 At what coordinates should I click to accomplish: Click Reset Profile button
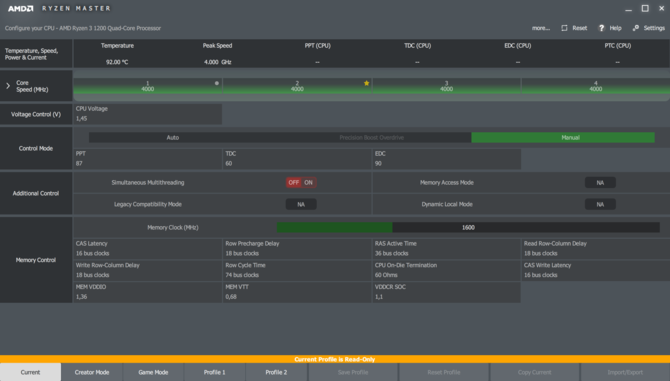[x=444, y=372]
